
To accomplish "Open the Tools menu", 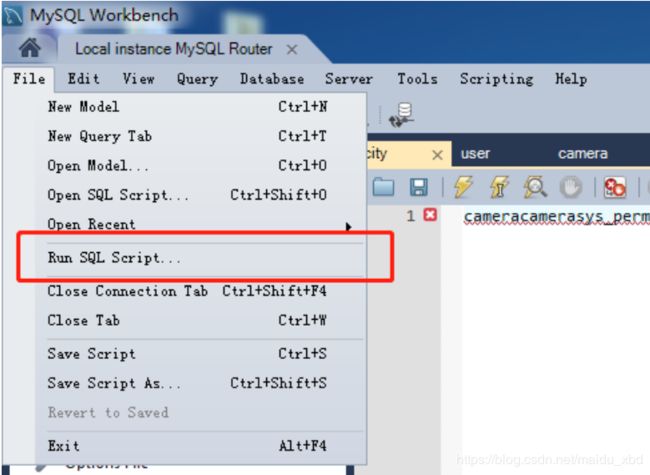I will pyautogui.click(x=417, y=79).
